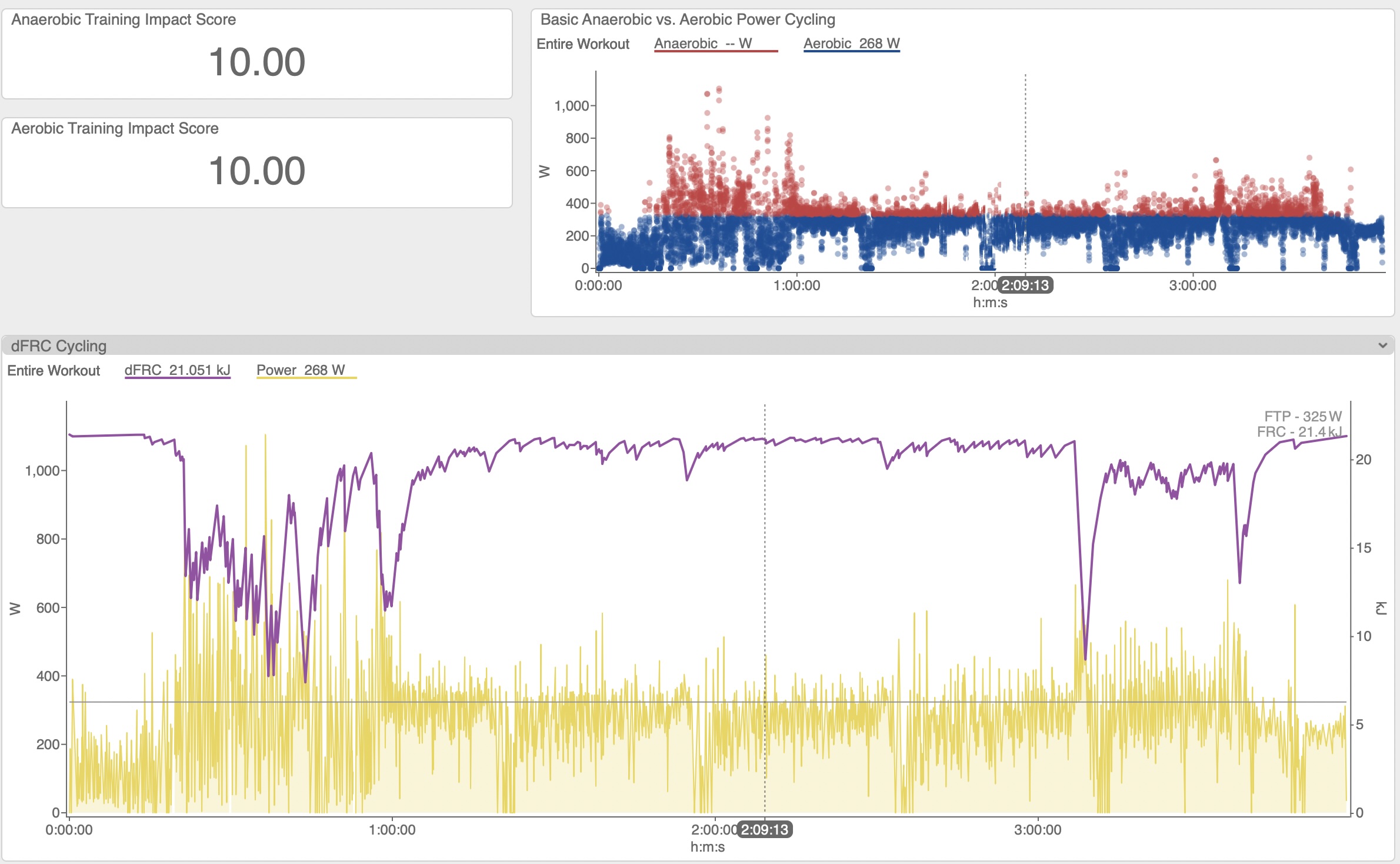Screen dimensions: 1400x864
Task: Click the 2:09:13 marker in scatter chart
Action: coord(1025,285)
